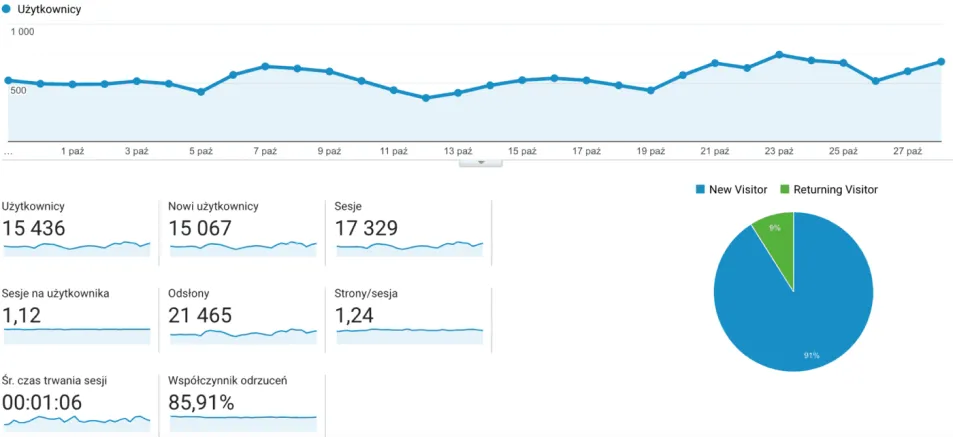The image size is (953, 437).
Task: Expand the chart collapse arrow handle
Action: [481, 163]
